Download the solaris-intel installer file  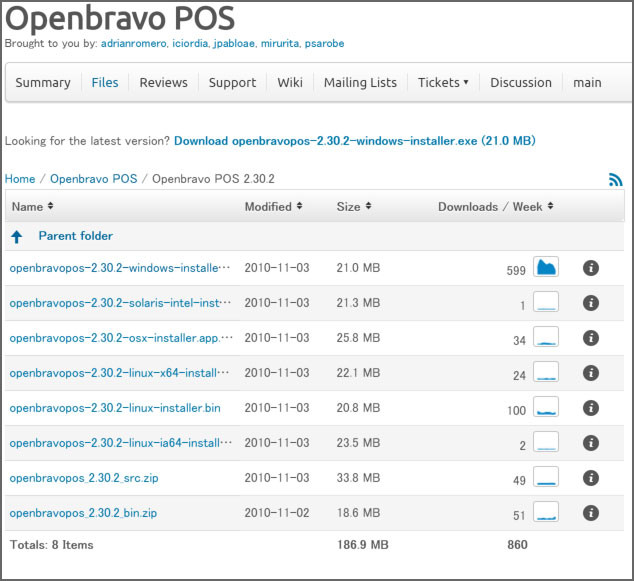tap(120, 303)
